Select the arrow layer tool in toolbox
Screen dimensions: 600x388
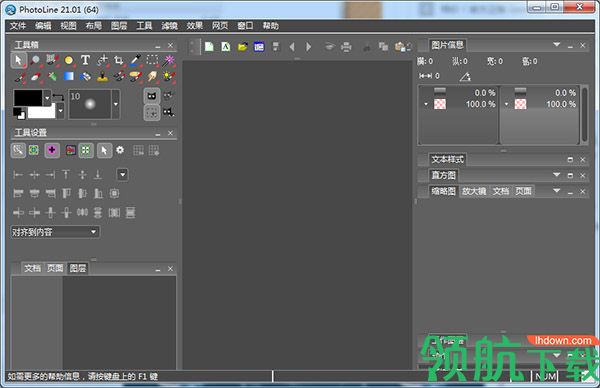[x=18, y=60]
